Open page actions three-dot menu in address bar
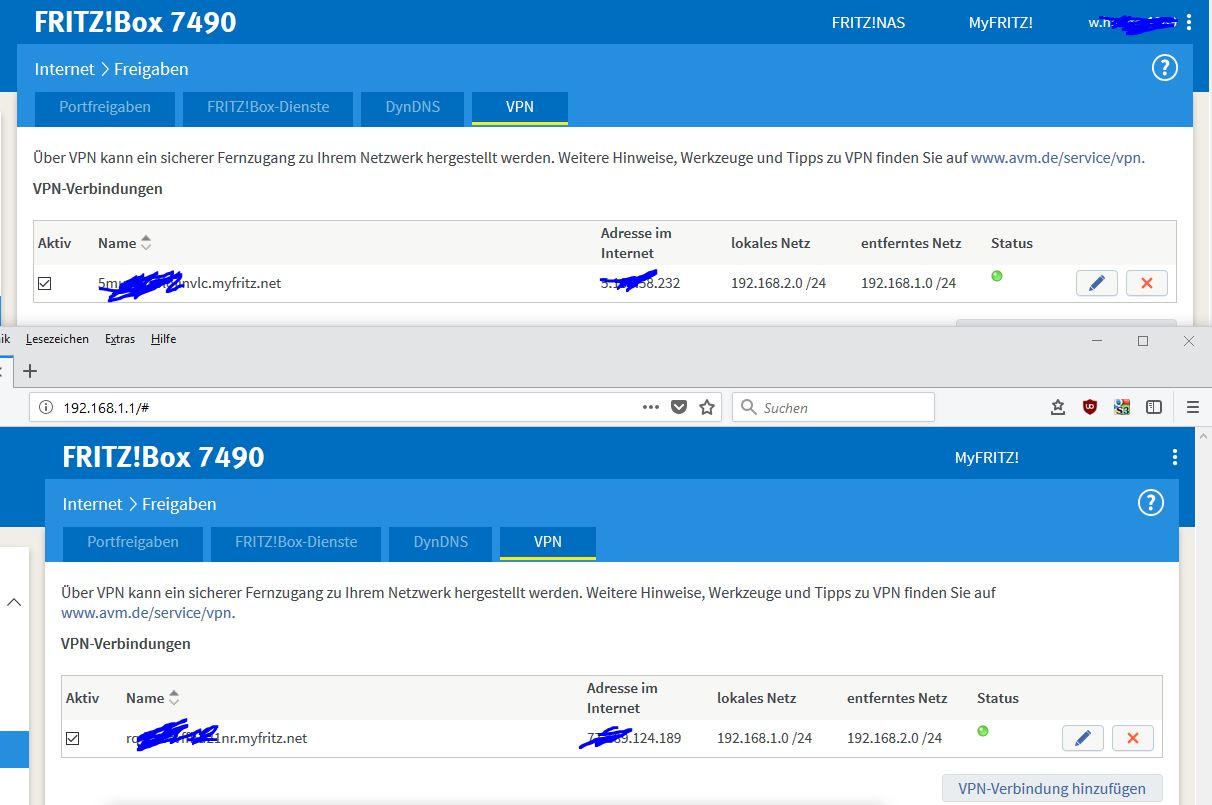The image size is (1212, 805). (x=651, y=407)
